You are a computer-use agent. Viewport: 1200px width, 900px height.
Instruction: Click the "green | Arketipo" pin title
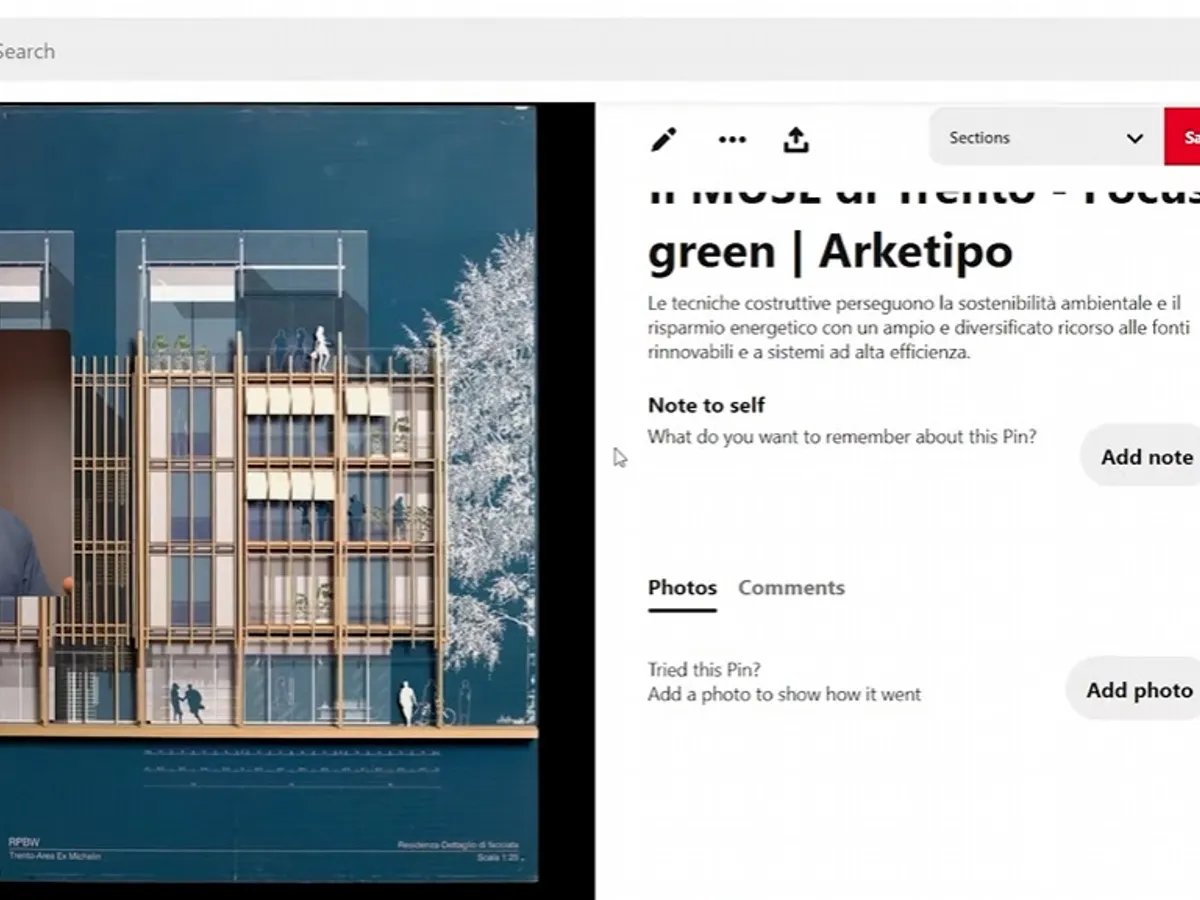coord(829,251)
